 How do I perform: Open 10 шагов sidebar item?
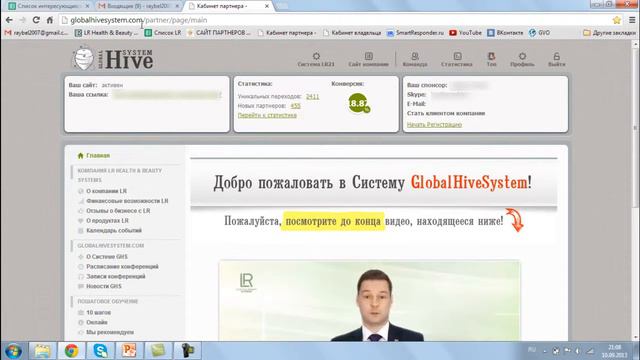[x=94, y=313]
